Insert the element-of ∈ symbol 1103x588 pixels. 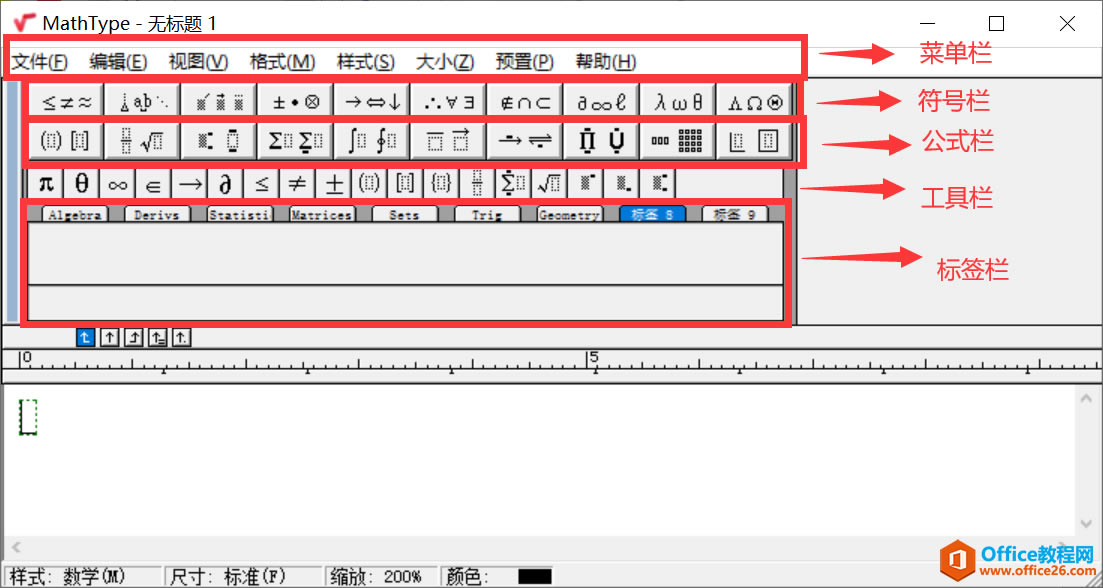pyautogui.click(x=152, y=183)
